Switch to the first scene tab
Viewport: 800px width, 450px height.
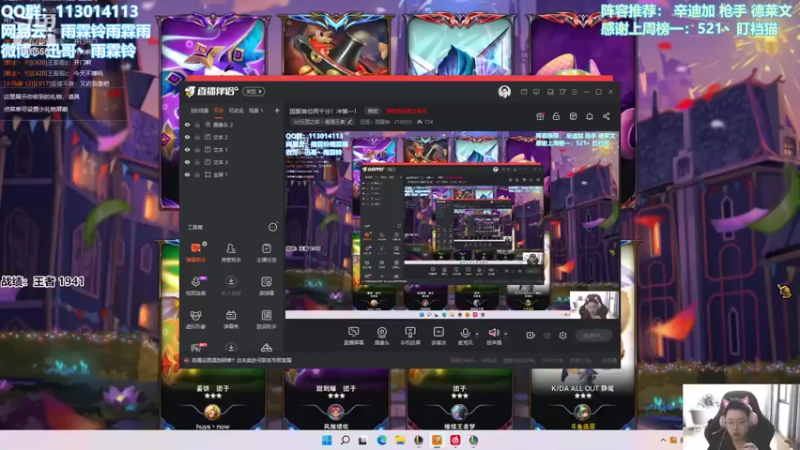[199, 111]
